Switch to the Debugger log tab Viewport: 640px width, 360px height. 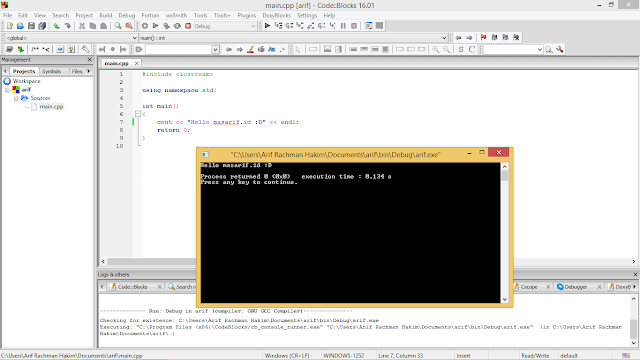(576, 287)
